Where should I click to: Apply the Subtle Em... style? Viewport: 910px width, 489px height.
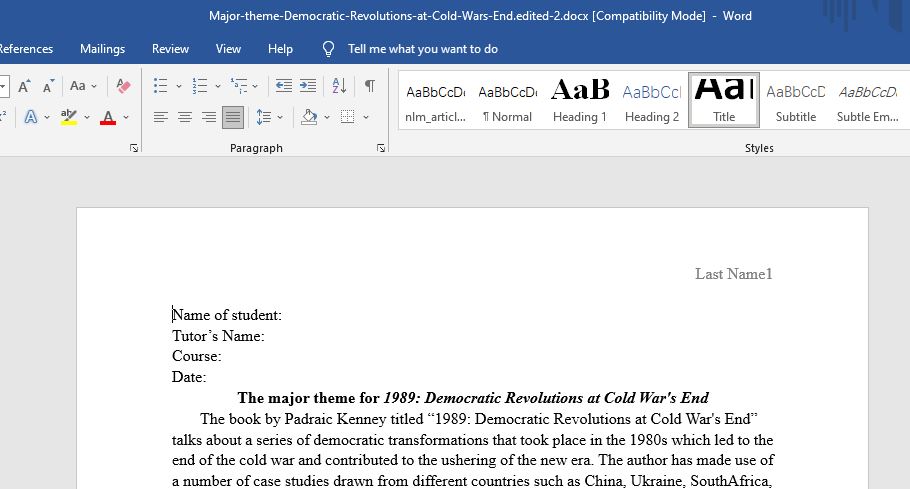(868, 100)
